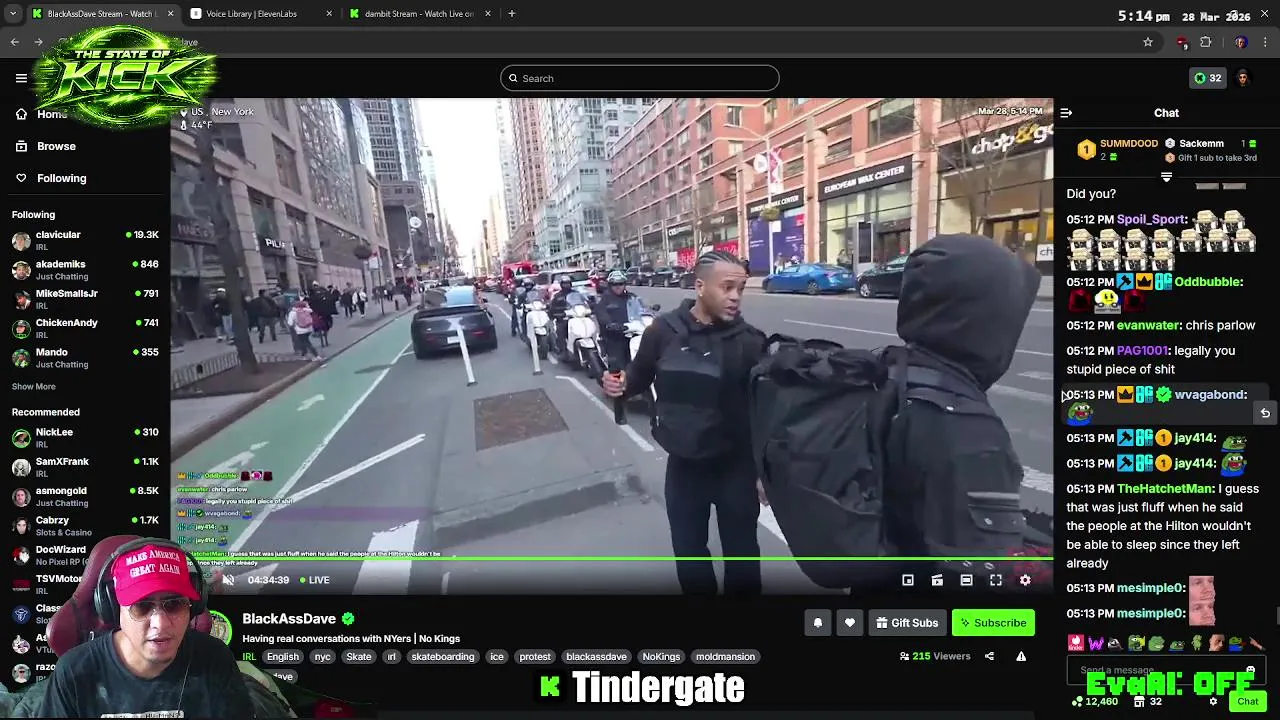Open the Kicks balance showing 32
The height and width of the screenshot is (720, 1280).
[x=1208, y=78]
